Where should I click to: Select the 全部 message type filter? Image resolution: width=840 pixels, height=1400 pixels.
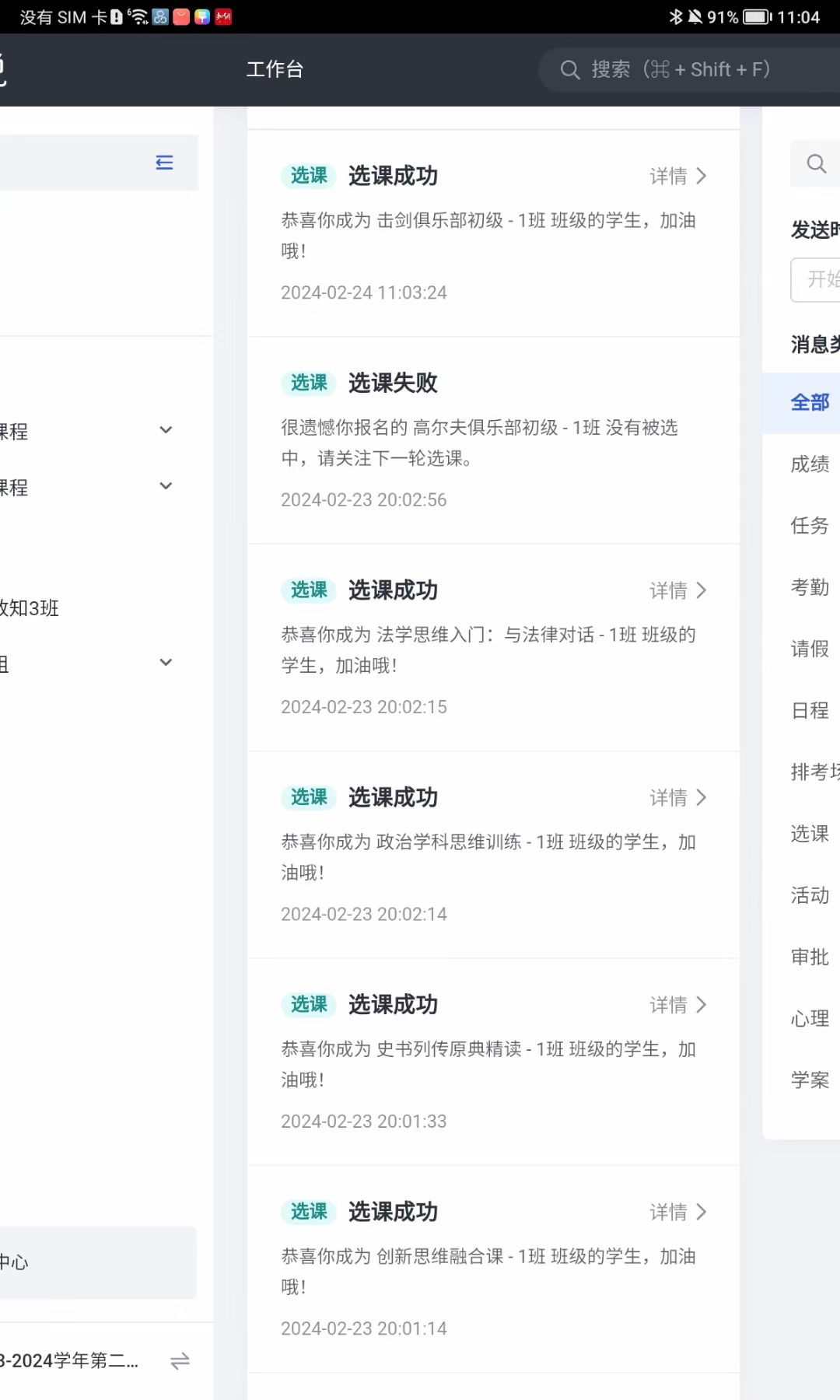(810, 403)
